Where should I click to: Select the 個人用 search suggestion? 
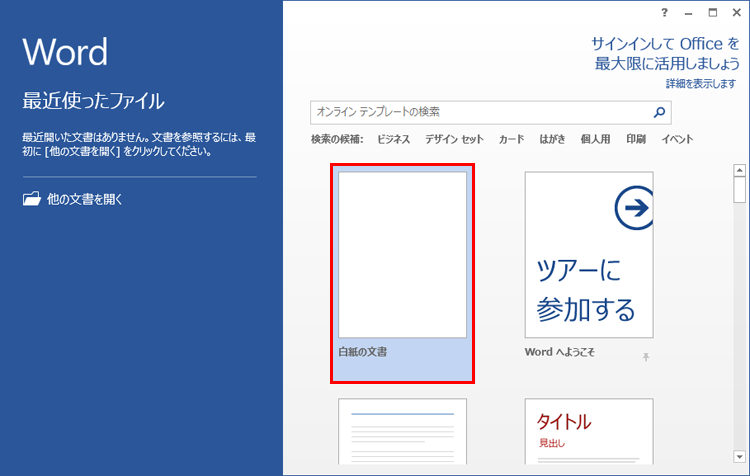click(x=596, y=139)
